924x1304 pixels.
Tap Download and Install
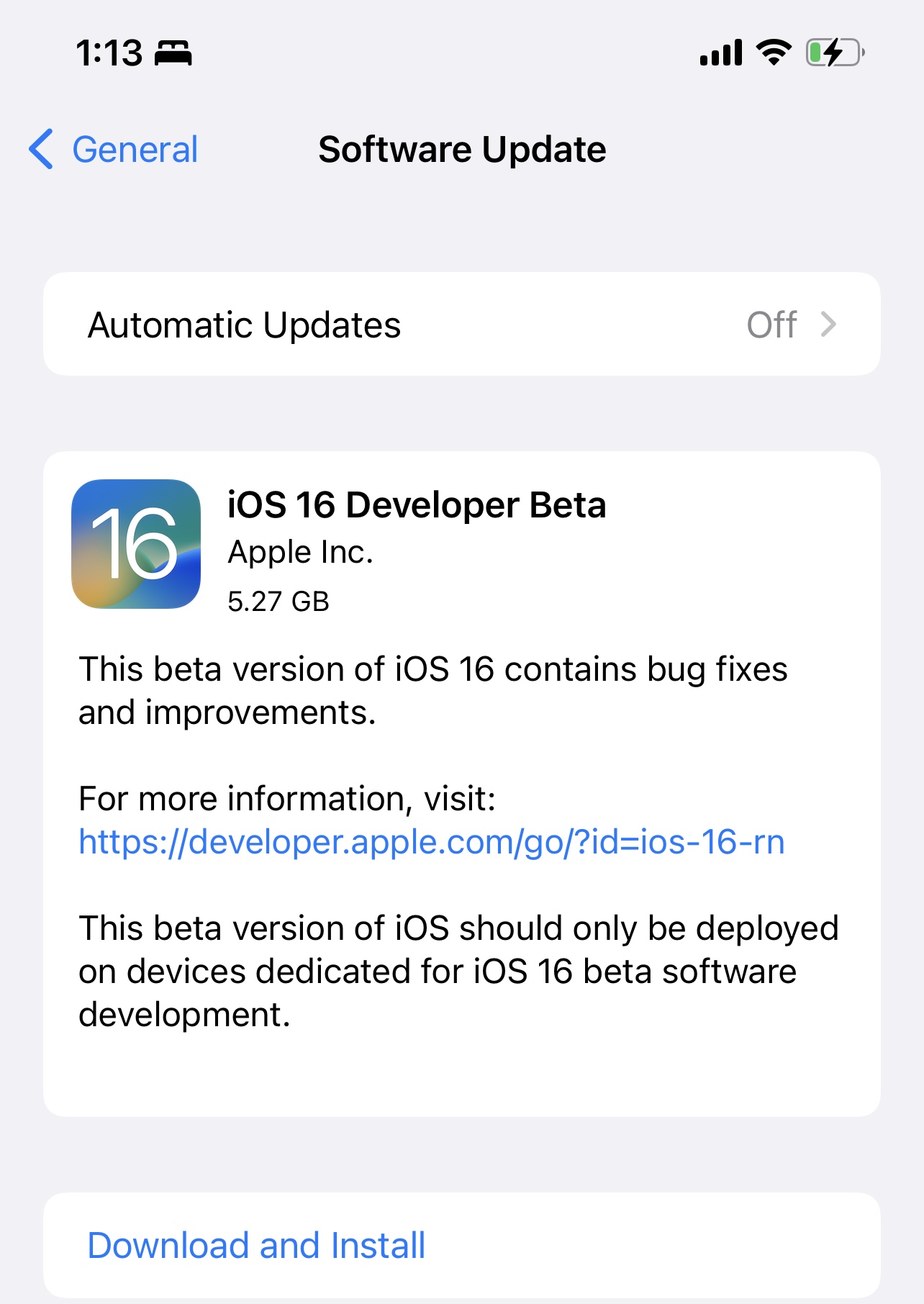coord(256,1245)
